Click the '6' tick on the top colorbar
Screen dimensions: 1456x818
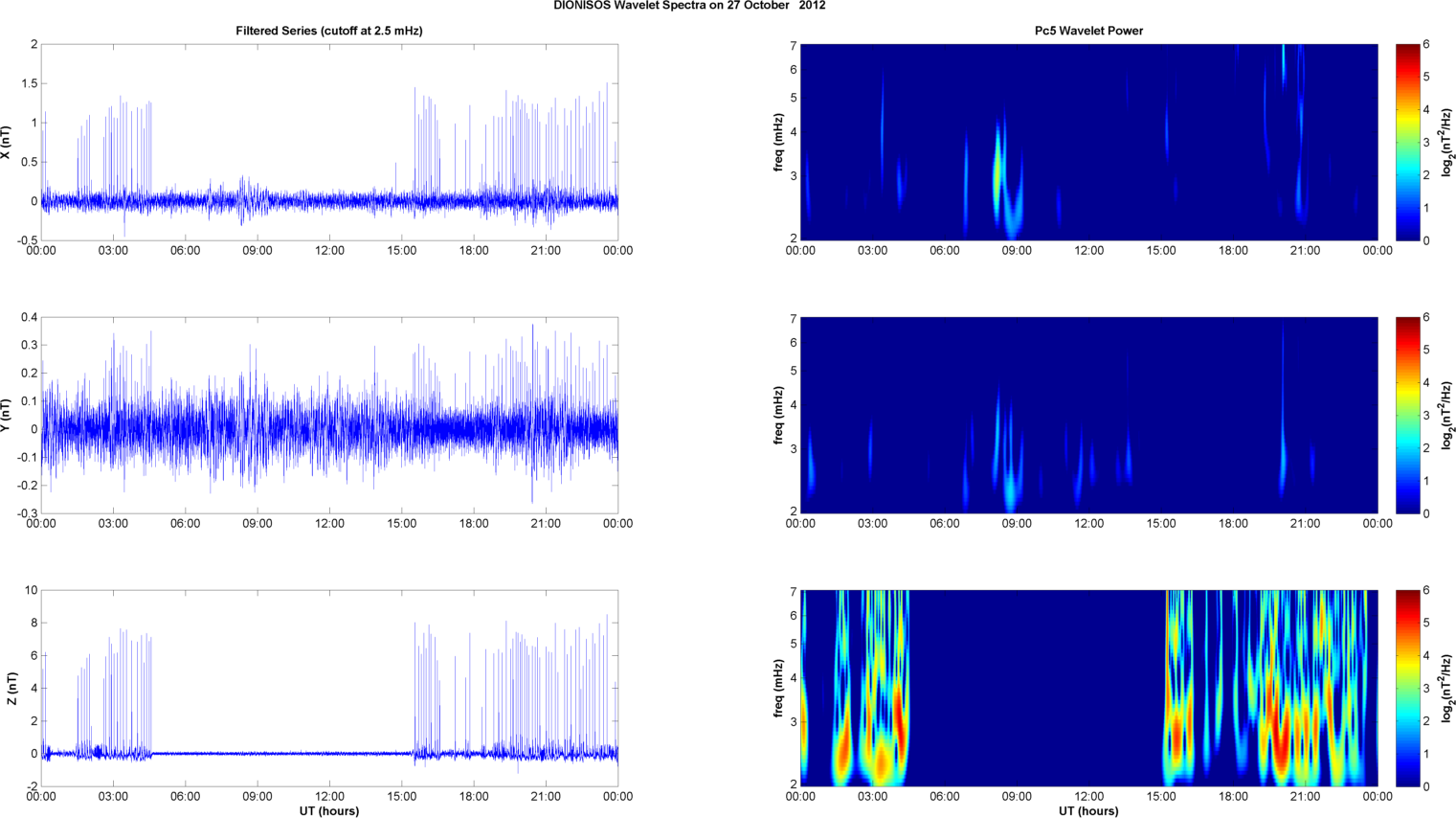[1426, 45]
